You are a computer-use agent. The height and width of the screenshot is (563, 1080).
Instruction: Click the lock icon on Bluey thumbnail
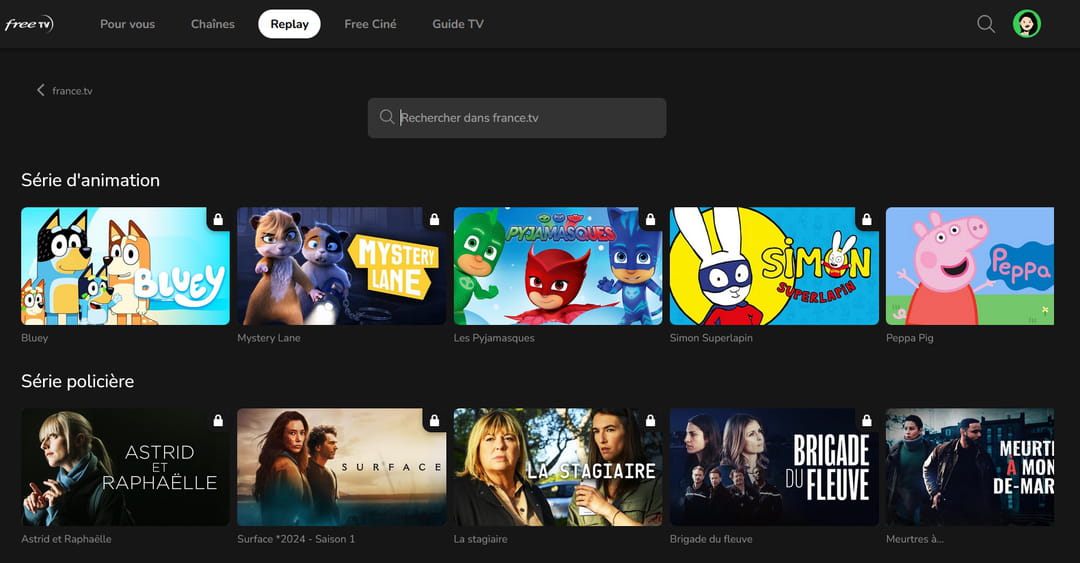point(218,220)
